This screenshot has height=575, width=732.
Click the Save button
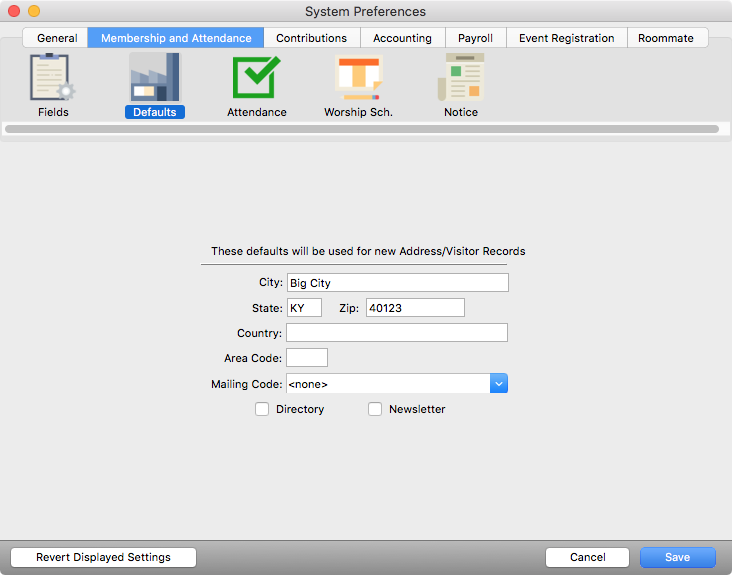pyautogui.click(x=677, y=557)
